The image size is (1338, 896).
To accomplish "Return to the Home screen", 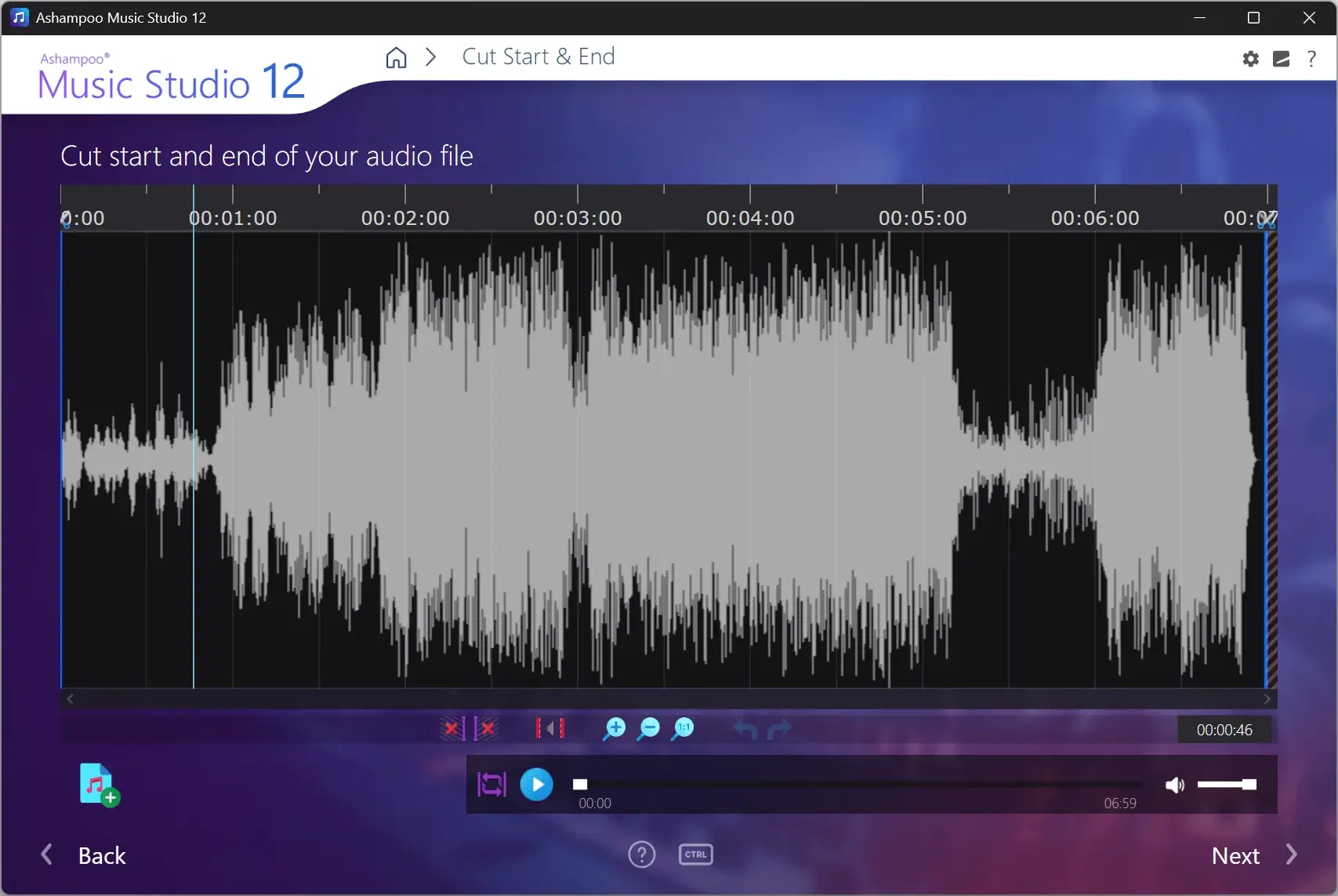I will coord(396,57).
